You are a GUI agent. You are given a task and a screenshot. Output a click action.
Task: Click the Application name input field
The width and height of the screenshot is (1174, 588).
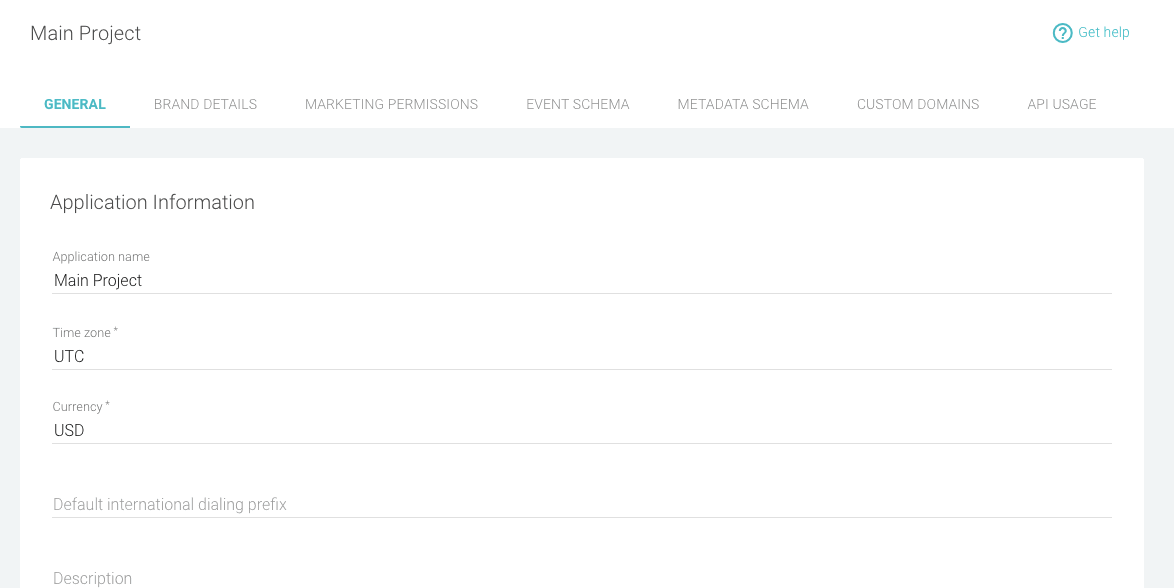(x=582, y=281)
